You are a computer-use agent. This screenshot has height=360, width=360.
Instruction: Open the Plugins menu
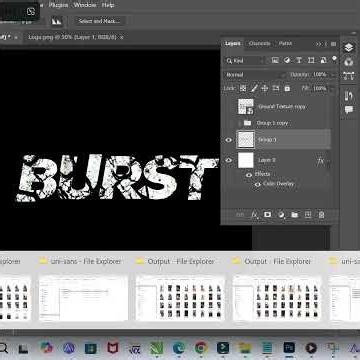coord(59,5)
